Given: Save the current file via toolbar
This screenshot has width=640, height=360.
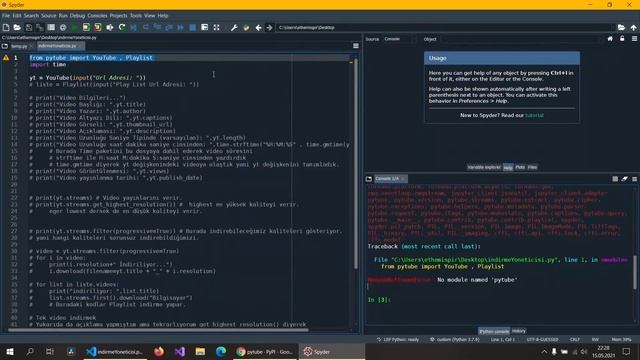Looking at the screenshot, I should [x=29, y=27].
